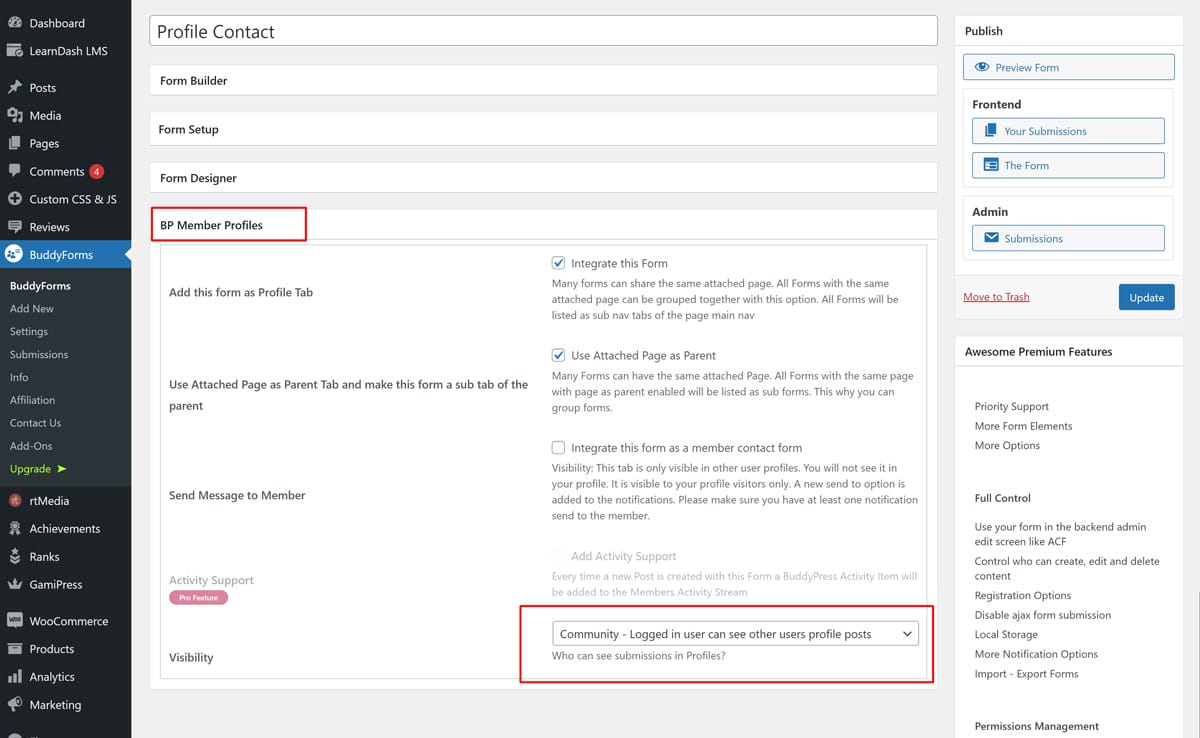1200x738 pixels.
Task: Click the Move to Trash link
Action: click(x=996, y=297)
